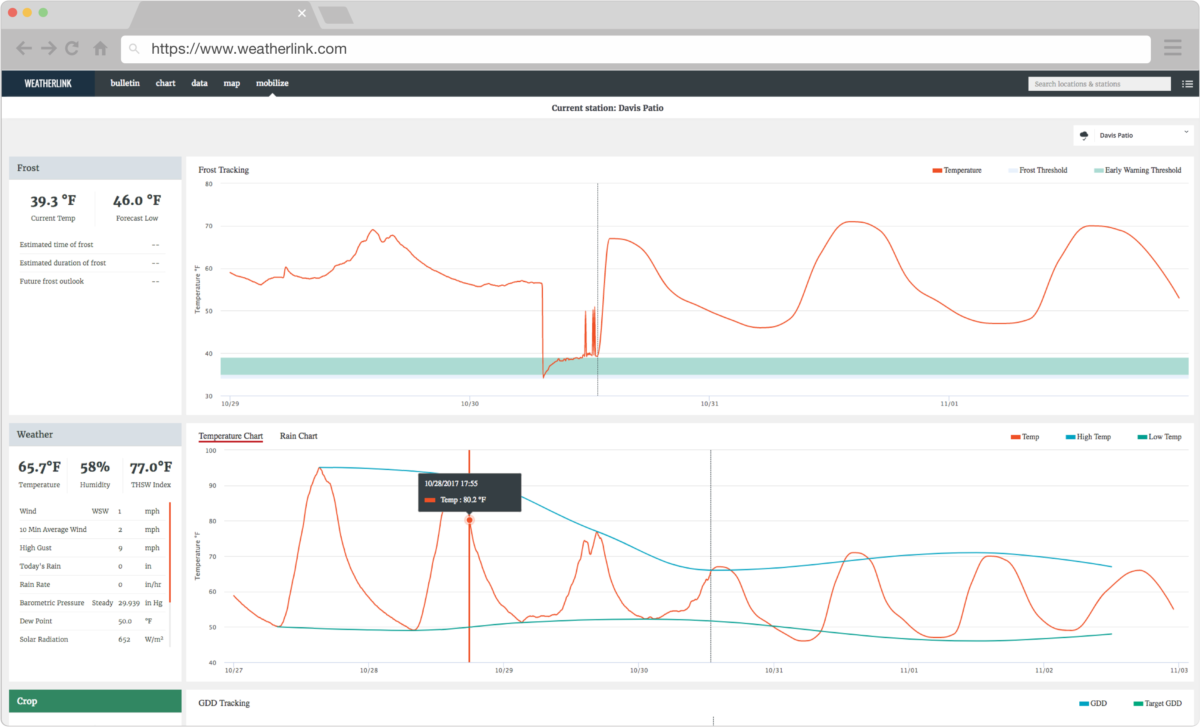Open the station list view icon
The image size is (1200, 727).
1186,83
